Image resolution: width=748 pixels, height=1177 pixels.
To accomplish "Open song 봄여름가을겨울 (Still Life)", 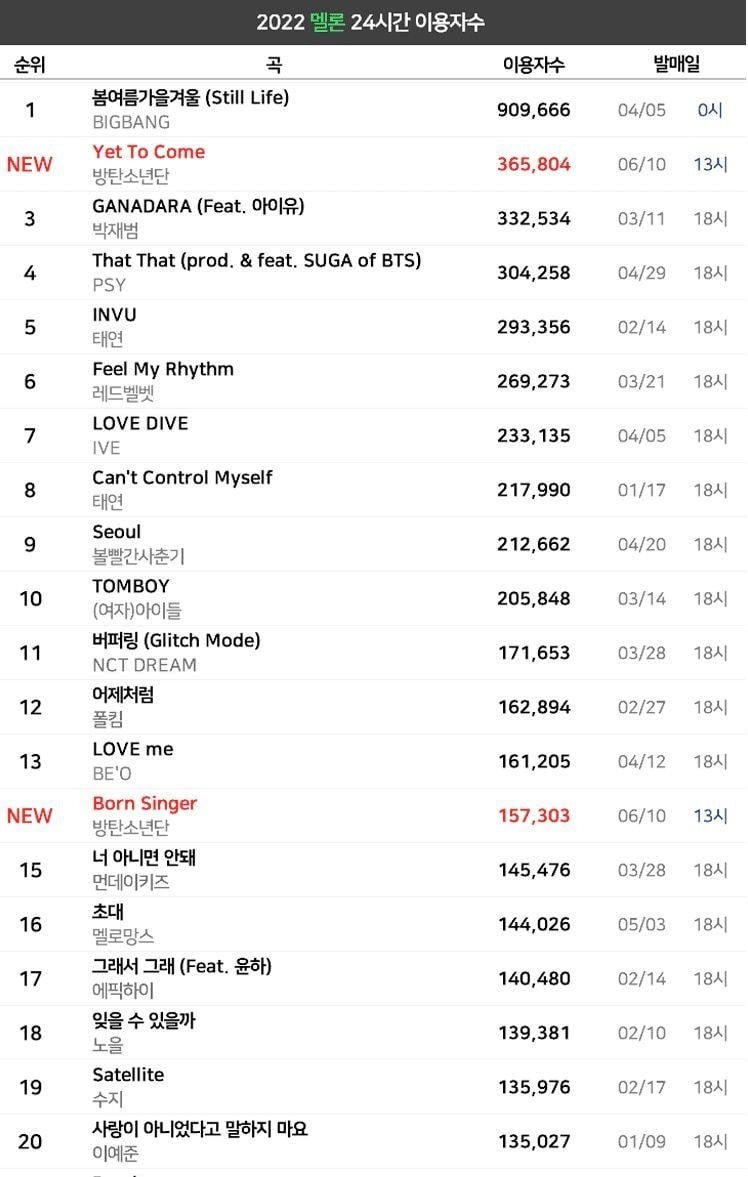I will point(191,98).
